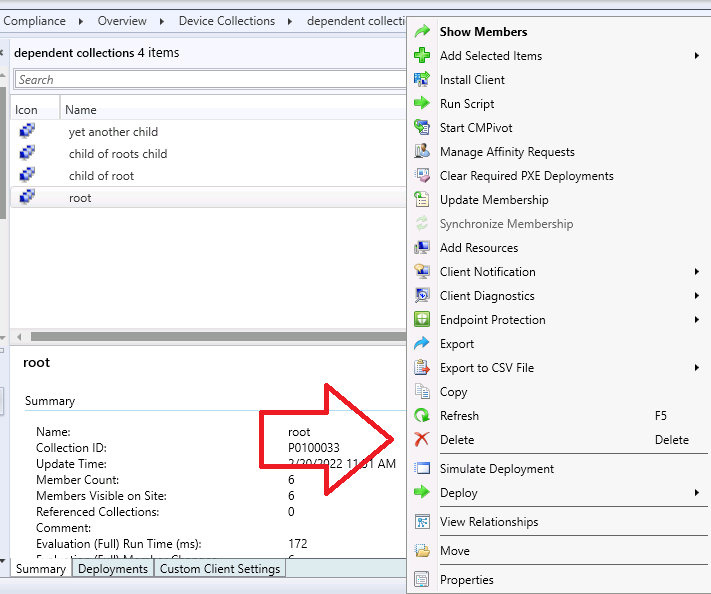The image size is (711, 594).
Task: Select Install Client menu entry
Action: [472, 80]
